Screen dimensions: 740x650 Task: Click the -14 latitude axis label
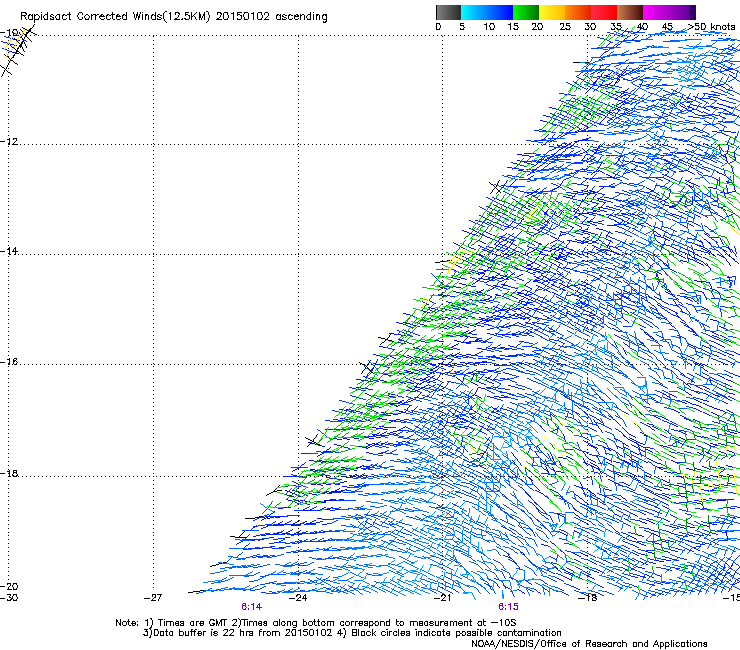click(x=10, y=251)
